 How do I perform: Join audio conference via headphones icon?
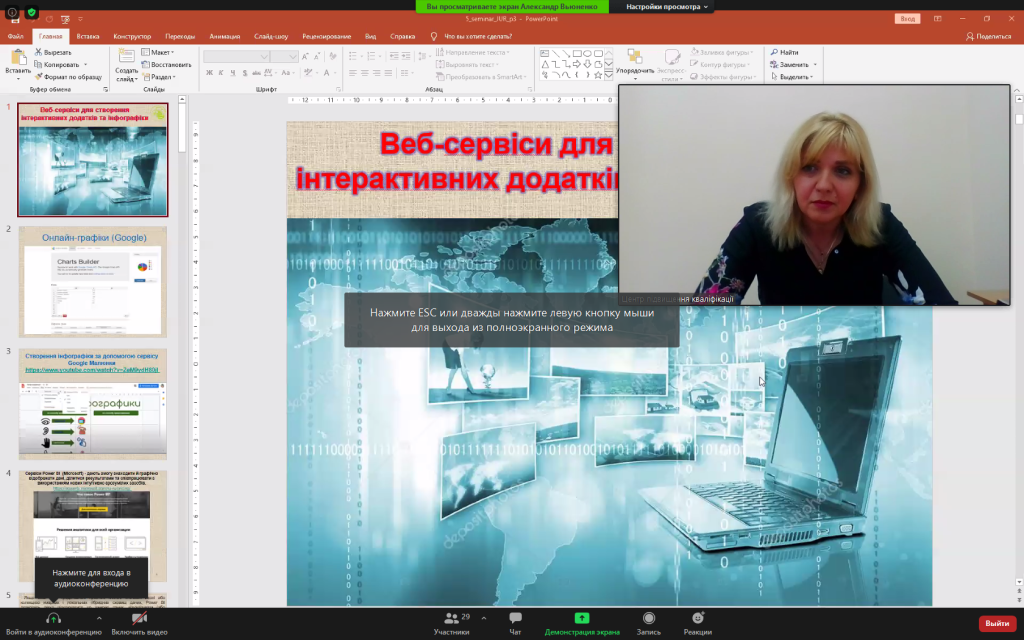tap(52, 619)
